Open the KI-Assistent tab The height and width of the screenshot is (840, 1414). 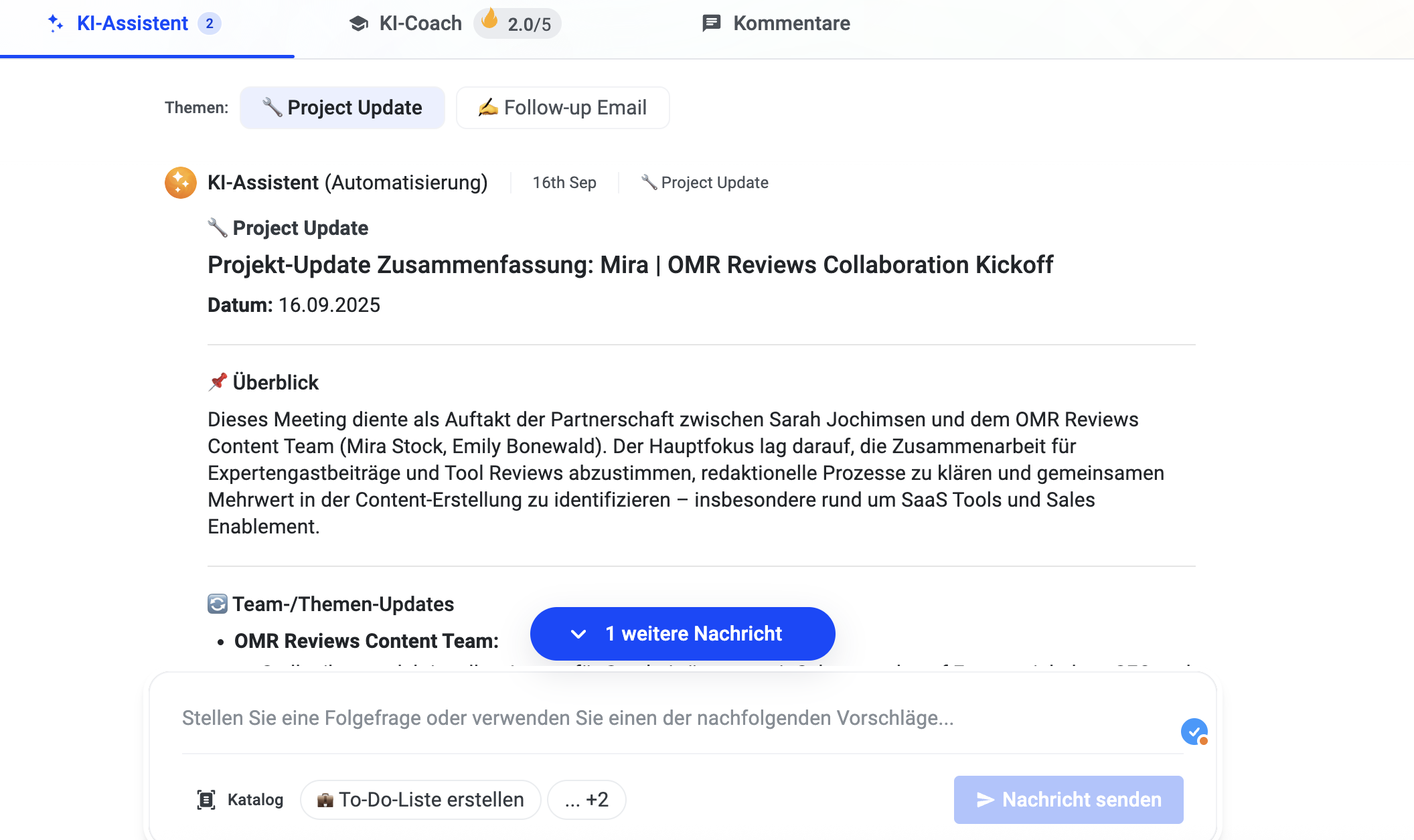133,23
